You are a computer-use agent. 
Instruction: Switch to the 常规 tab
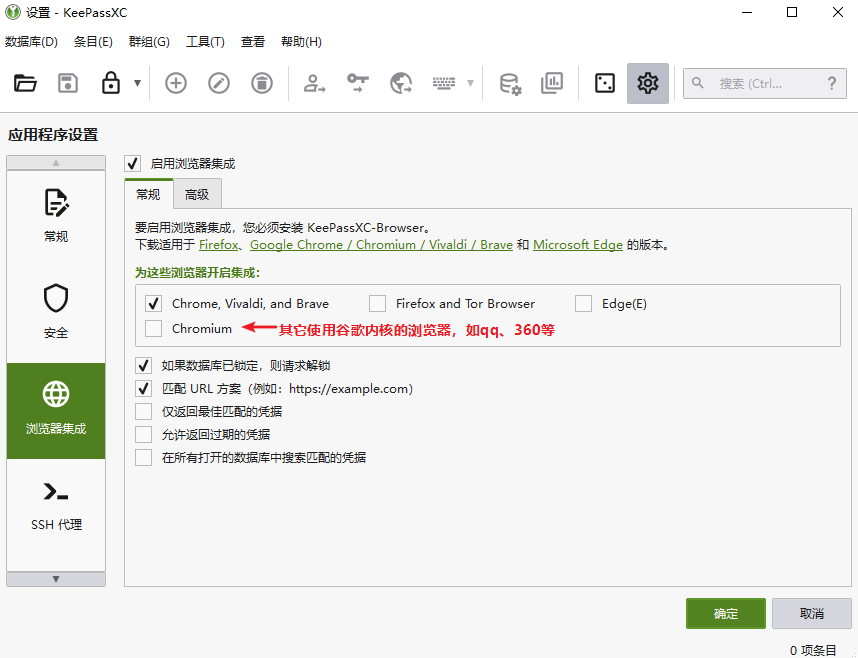(148, 194)
